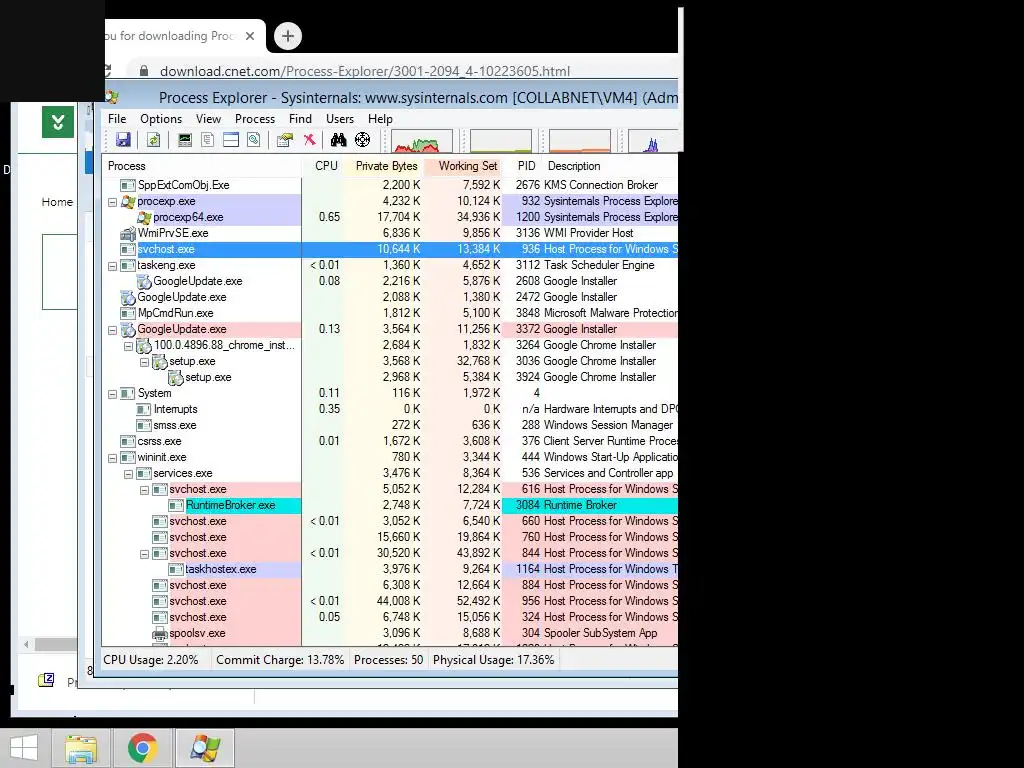1024x768 pixels.
Task: Select the RuntimeBroker.exe row
Action: pos(391,505)
